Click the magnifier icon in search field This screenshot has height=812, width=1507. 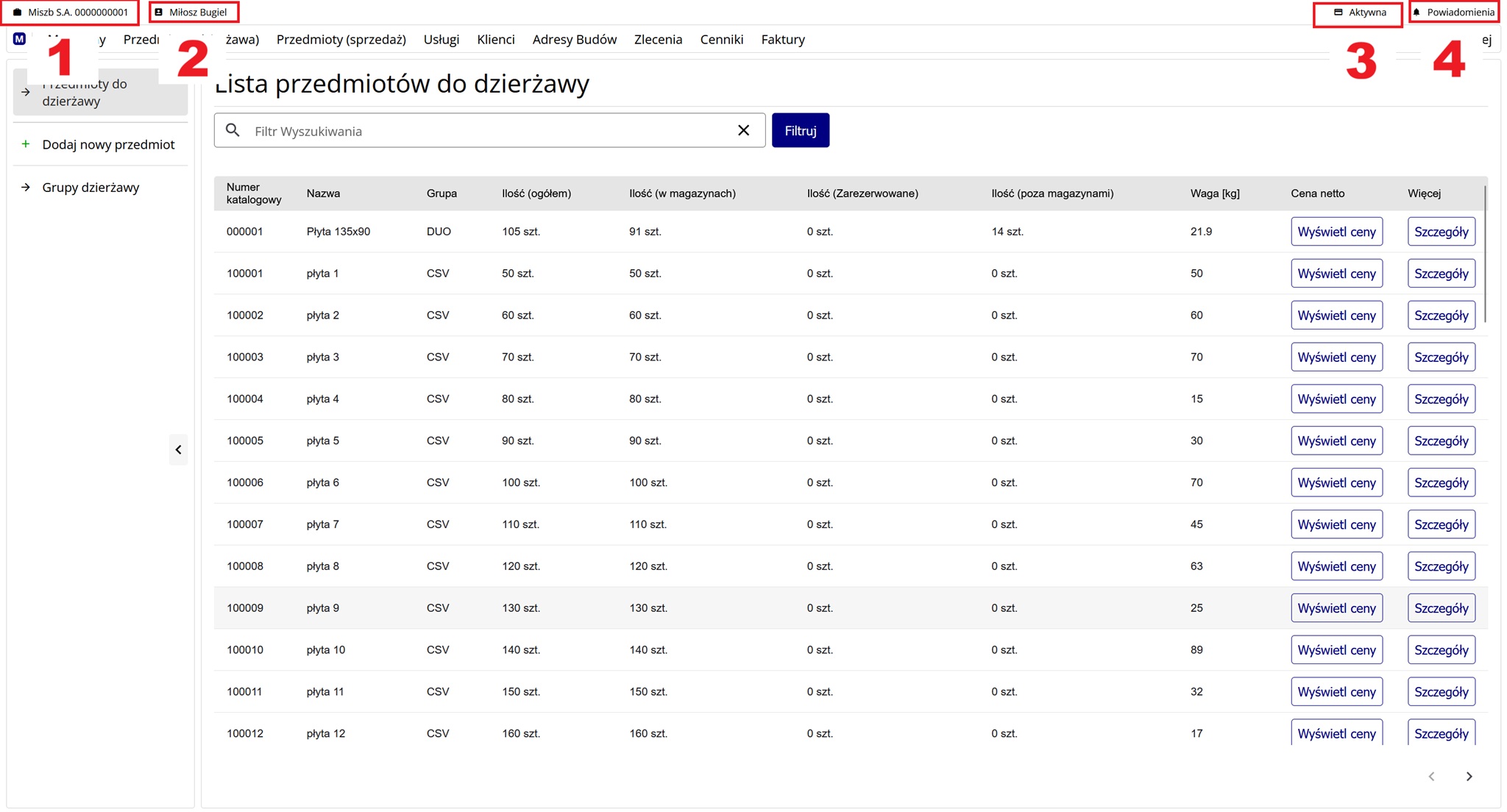[x=233, y=130]
